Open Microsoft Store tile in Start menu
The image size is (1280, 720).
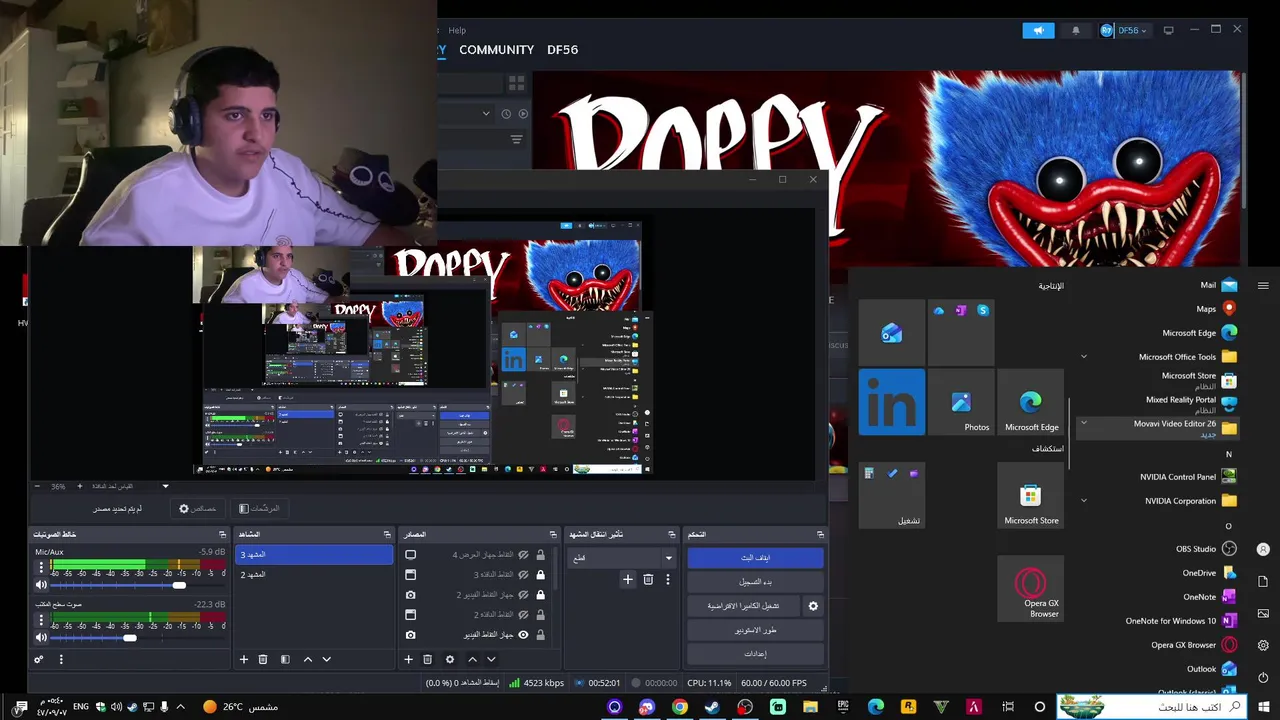tap(1030, 495)
